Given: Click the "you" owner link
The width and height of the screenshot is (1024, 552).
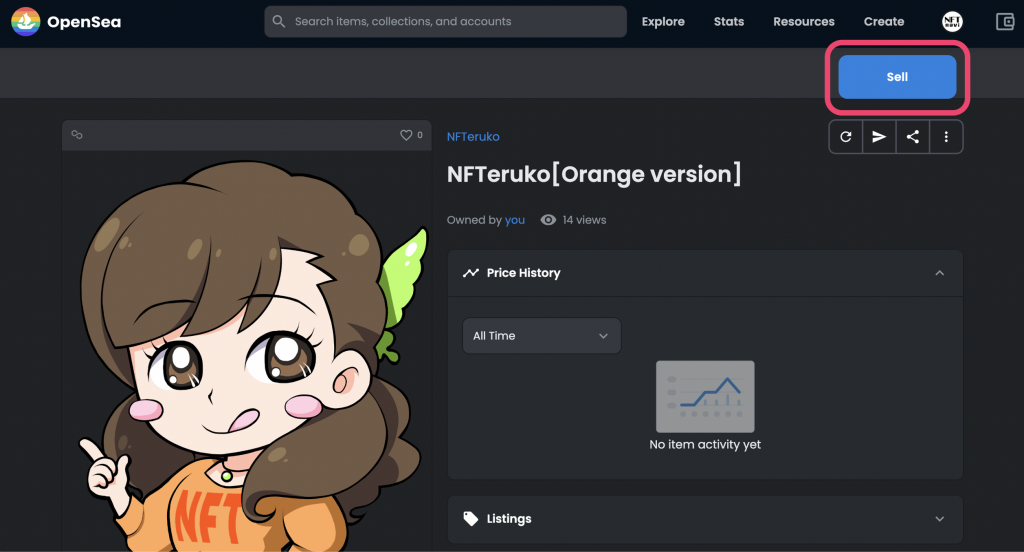Looking at the screenshot, I should pyautogui.click(x=514, y=220).
